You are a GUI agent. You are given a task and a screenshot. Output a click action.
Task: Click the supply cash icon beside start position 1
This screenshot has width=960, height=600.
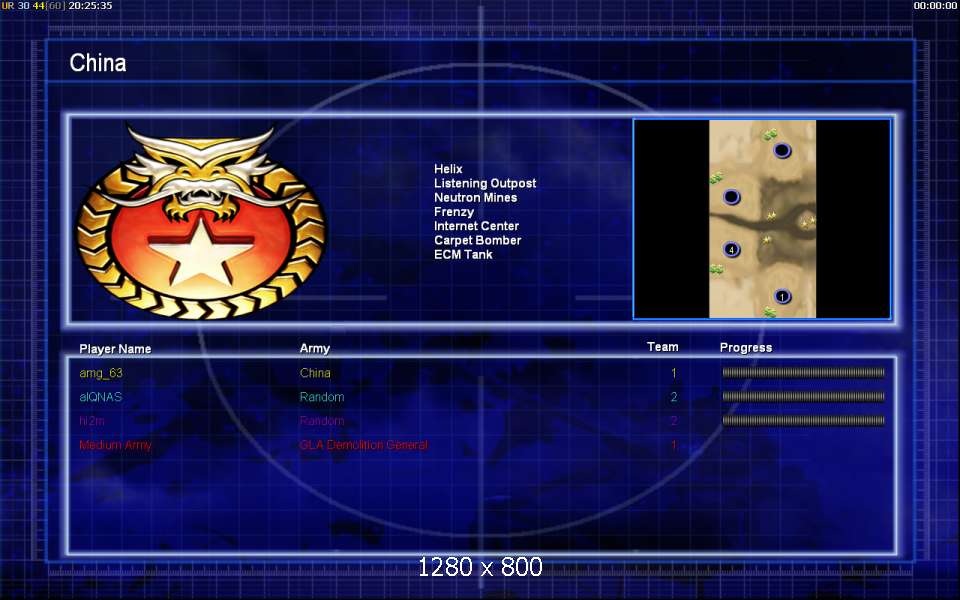(x=770, y=312)
